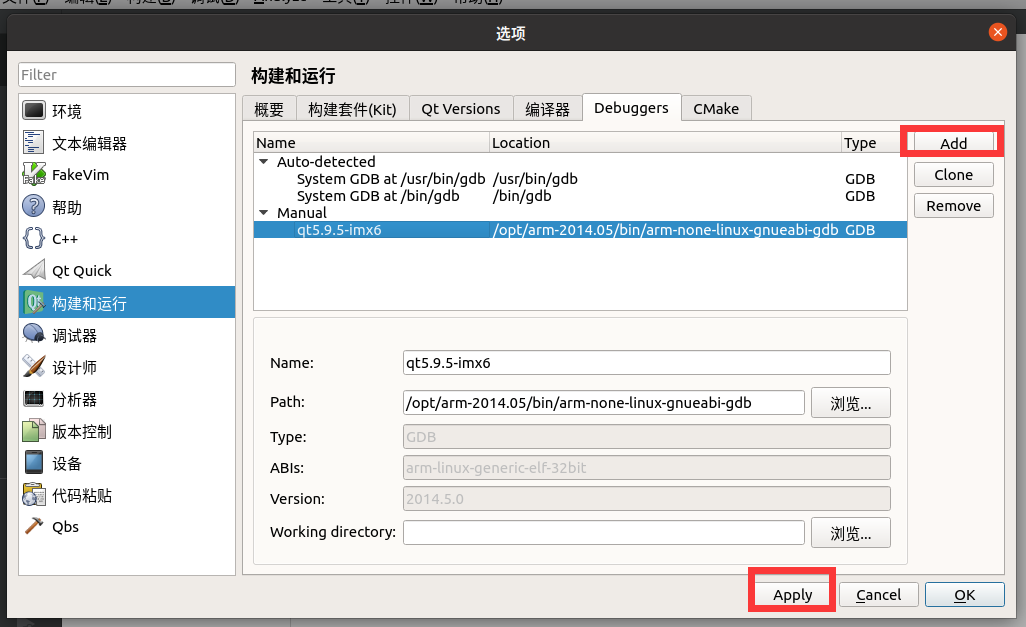The height and width of the screenshot is (627, 1026).
Task: Click the arm-none-linux-gnueabi-gdb location cell
Action: coord(665,230)
